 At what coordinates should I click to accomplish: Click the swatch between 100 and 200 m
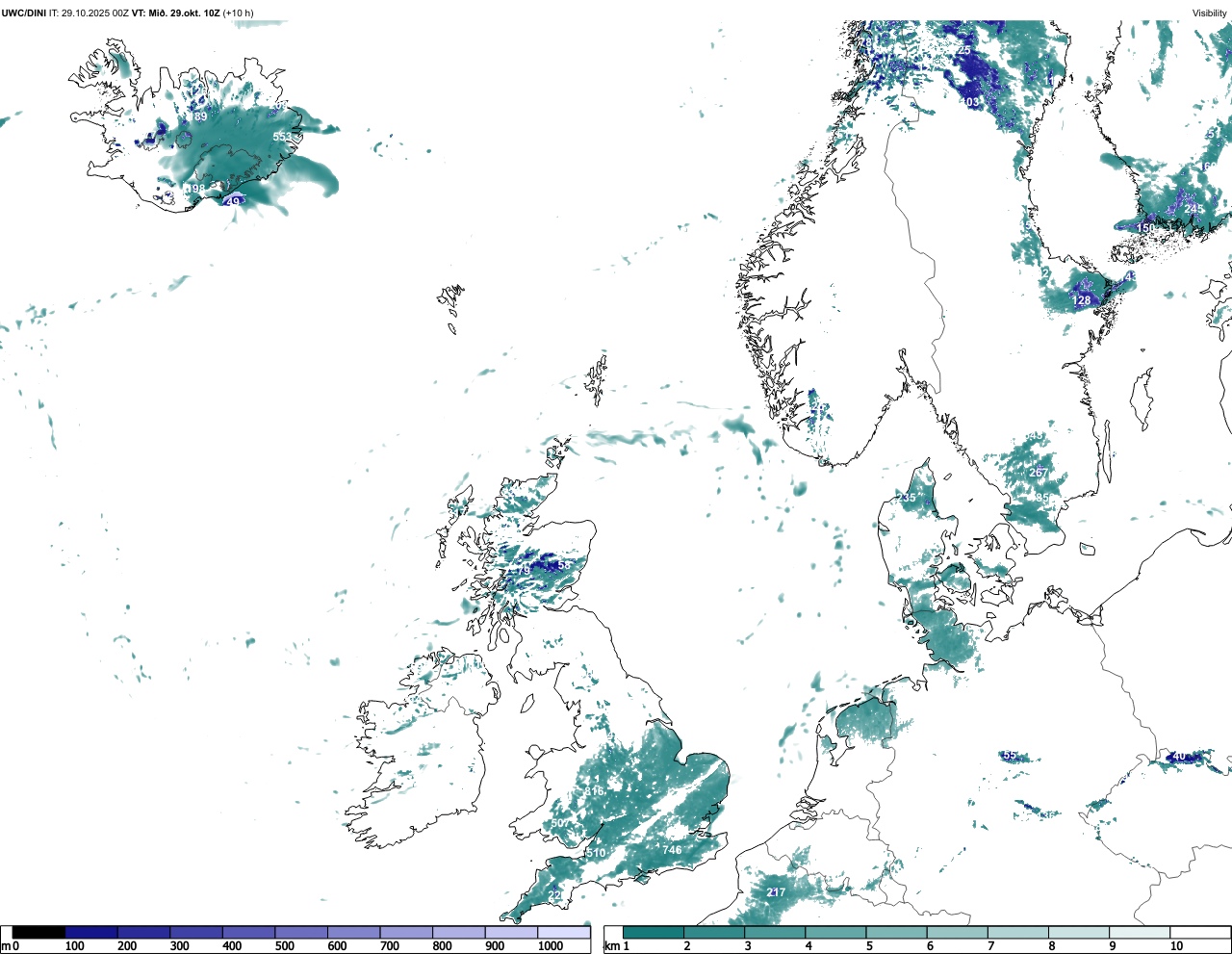91,933
